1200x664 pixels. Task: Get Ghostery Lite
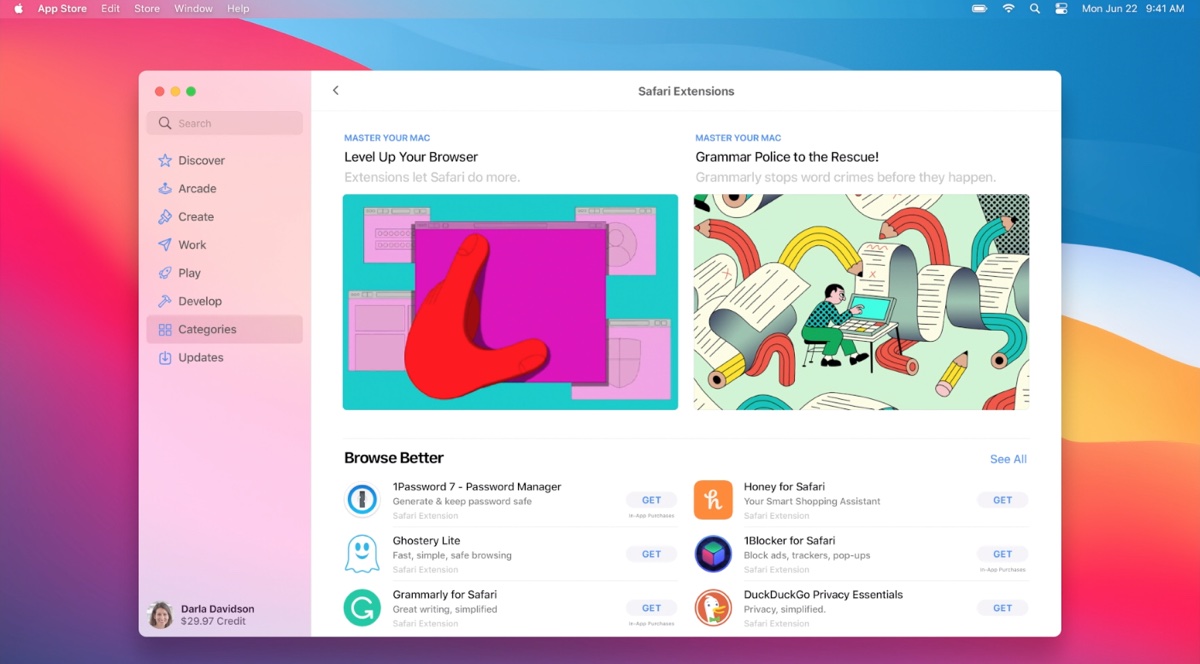coord(651,554)
